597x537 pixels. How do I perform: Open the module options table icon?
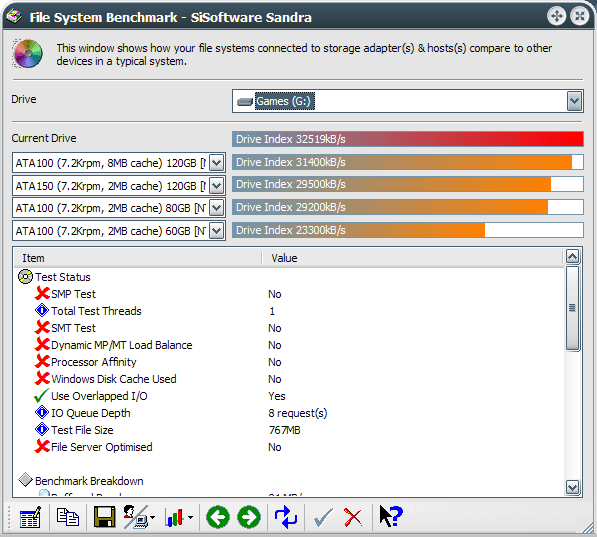click(30, 517)
